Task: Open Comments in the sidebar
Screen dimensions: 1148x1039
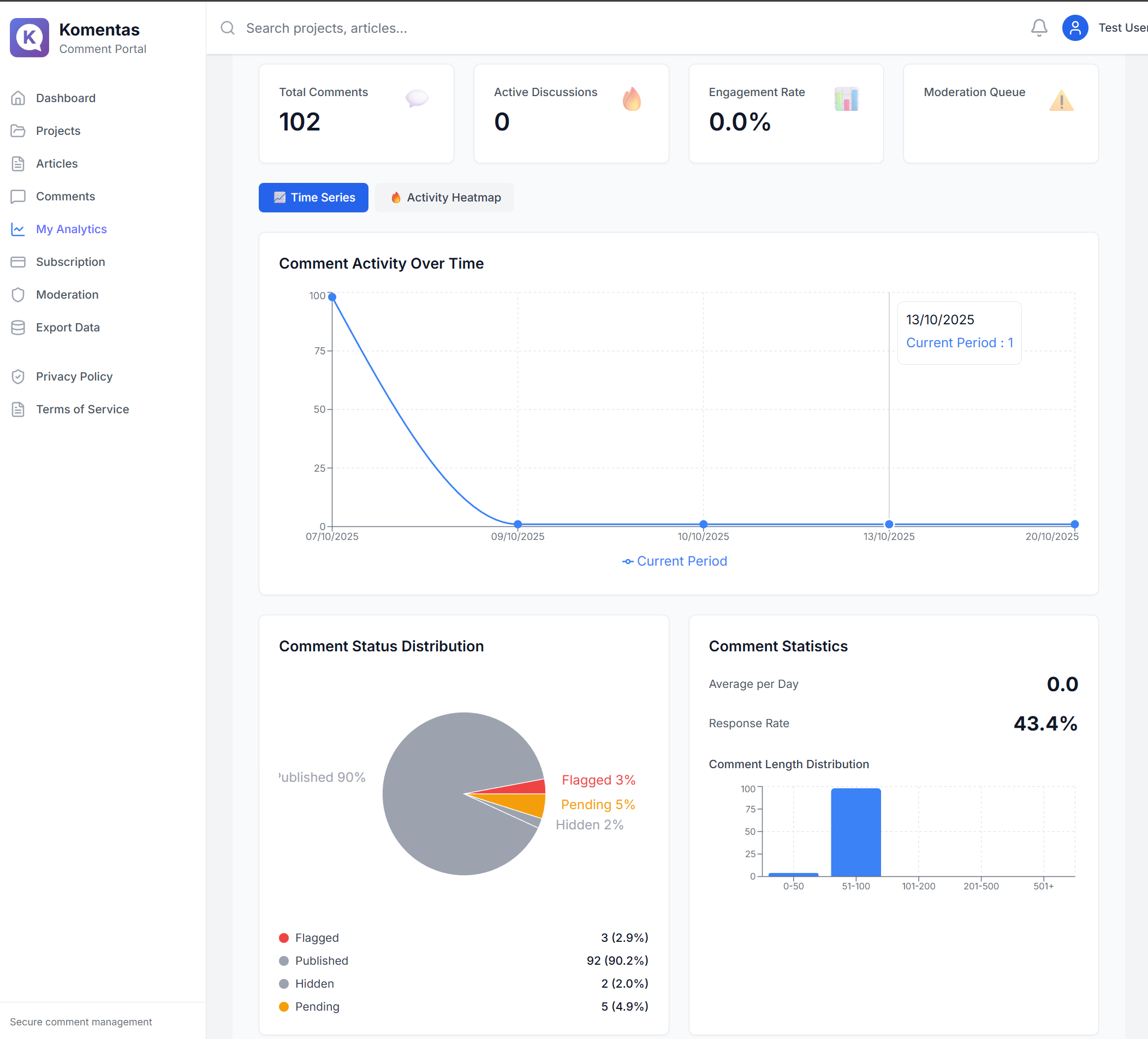Action: click(x=65, y=197)
